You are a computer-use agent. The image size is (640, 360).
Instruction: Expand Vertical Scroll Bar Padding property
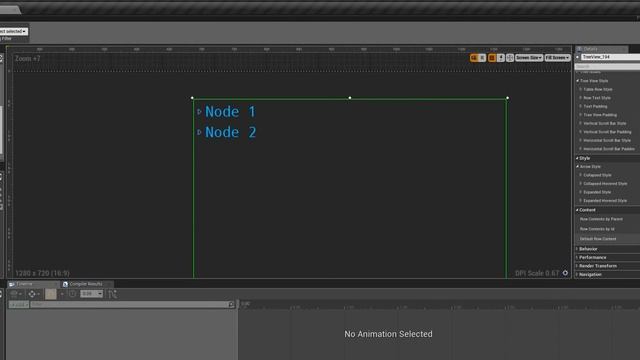tap(580, 132)
